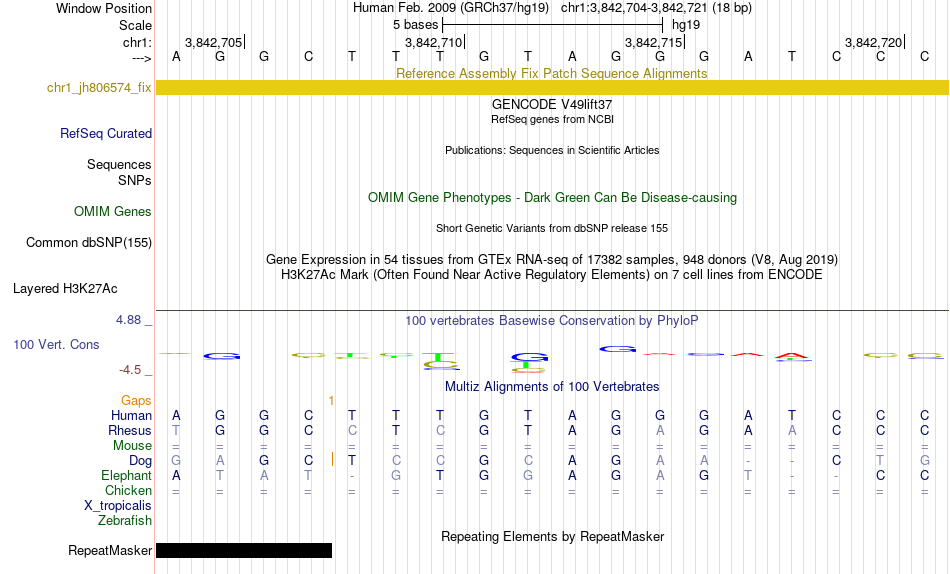Screen dimensions: 950x574
Task: Click the Gaps row label
Action: [x=136, y=401]
